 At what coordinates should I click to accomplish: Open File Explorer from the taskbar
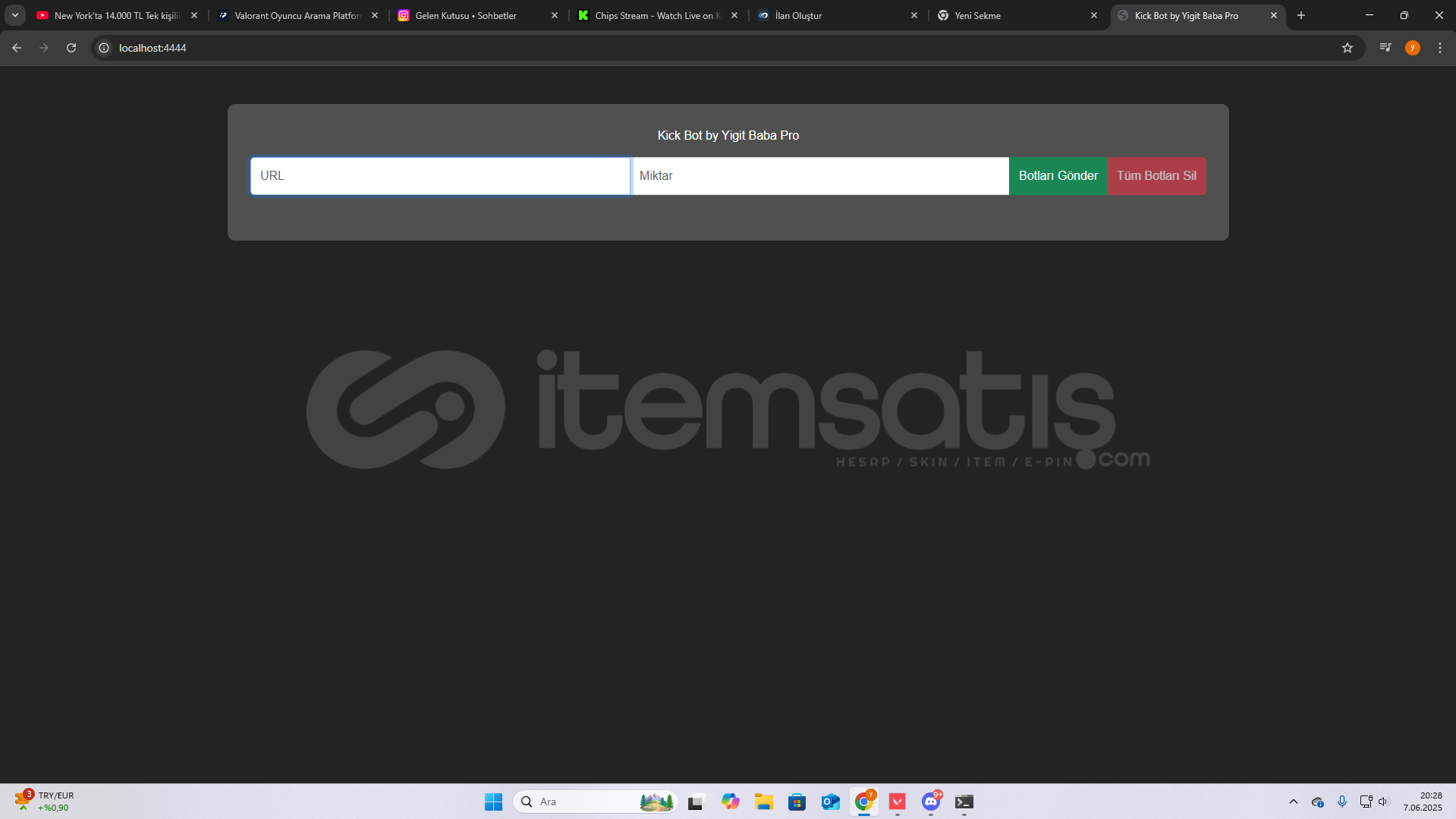763,802
